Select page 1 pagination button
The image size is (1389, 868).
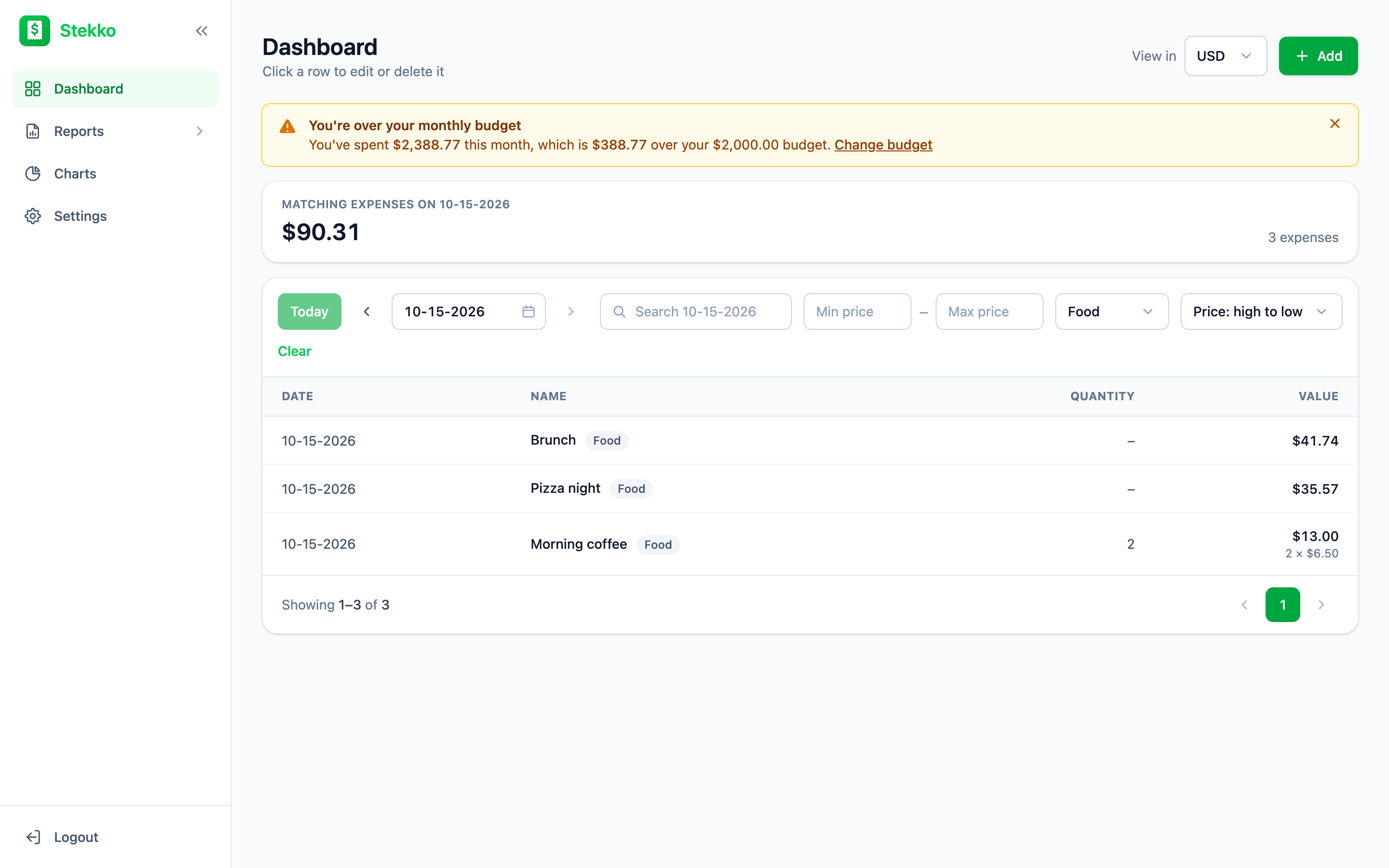click(x=1282, y=605)
